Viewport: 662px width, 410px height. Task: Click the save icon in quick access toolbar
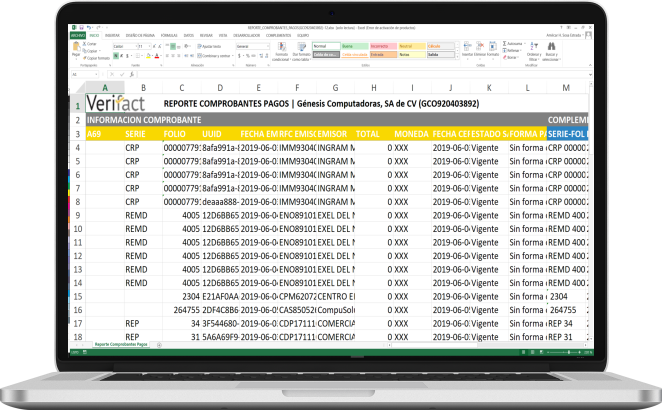click(81, 27)
